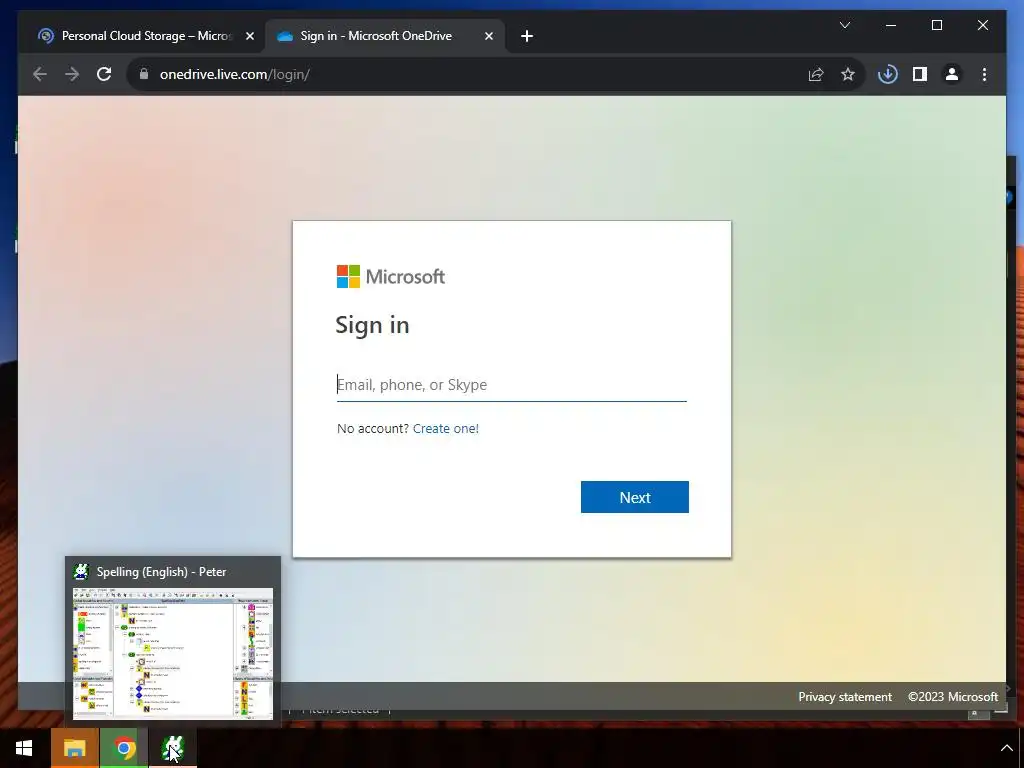Click the address bar URL onedrive.live.com/login/
Screen dimensions: 1024x768
(x=234, y=74)
